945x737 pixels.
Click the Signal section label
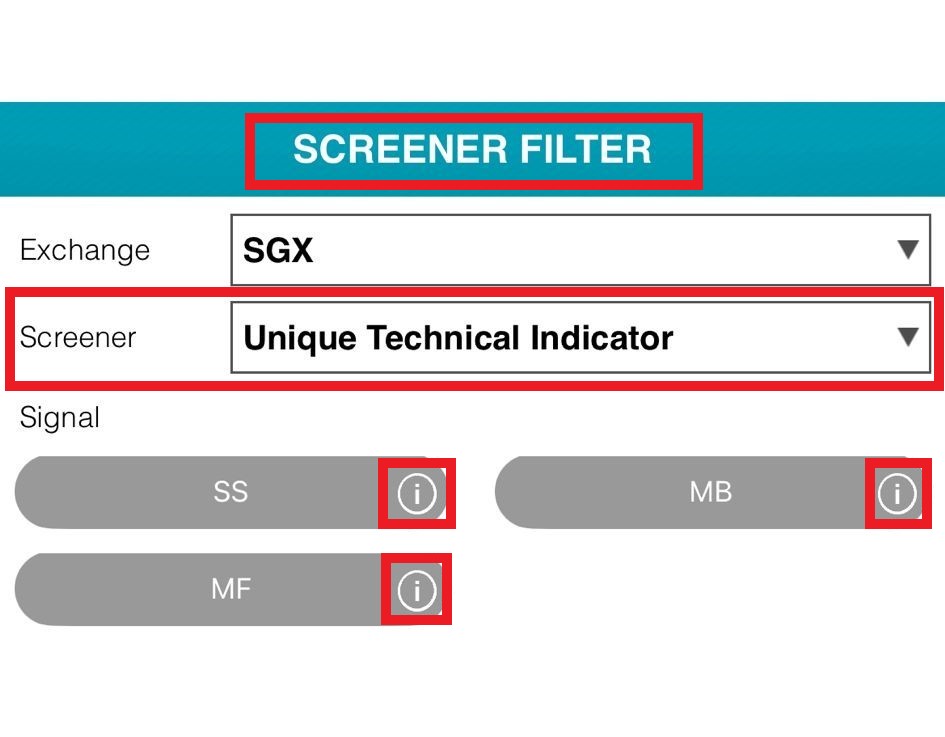tap(60, 418)
